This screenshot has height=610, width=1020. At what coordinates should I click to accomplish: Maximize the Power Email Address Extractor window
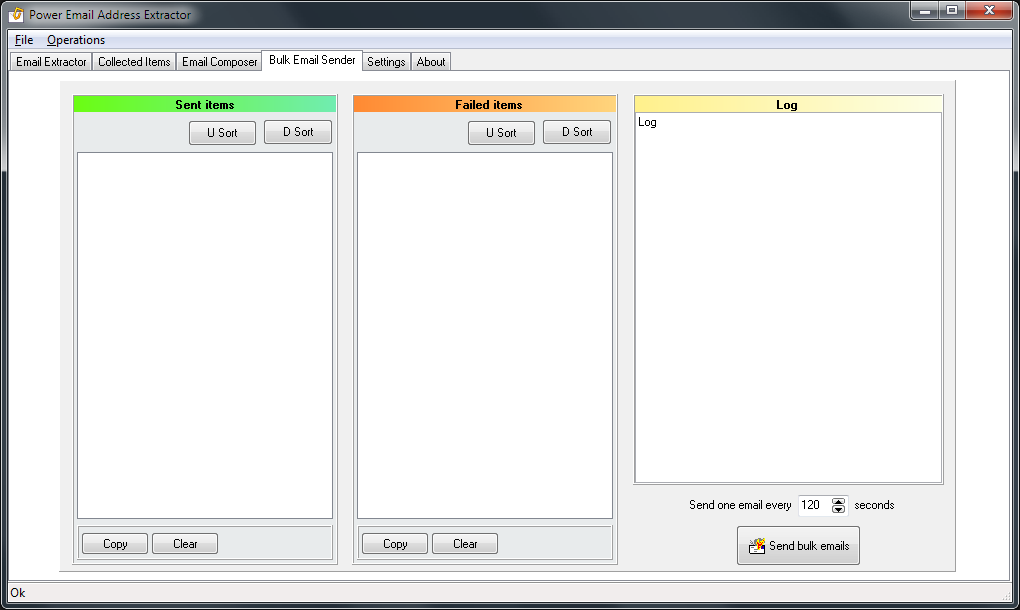point(952,10)
